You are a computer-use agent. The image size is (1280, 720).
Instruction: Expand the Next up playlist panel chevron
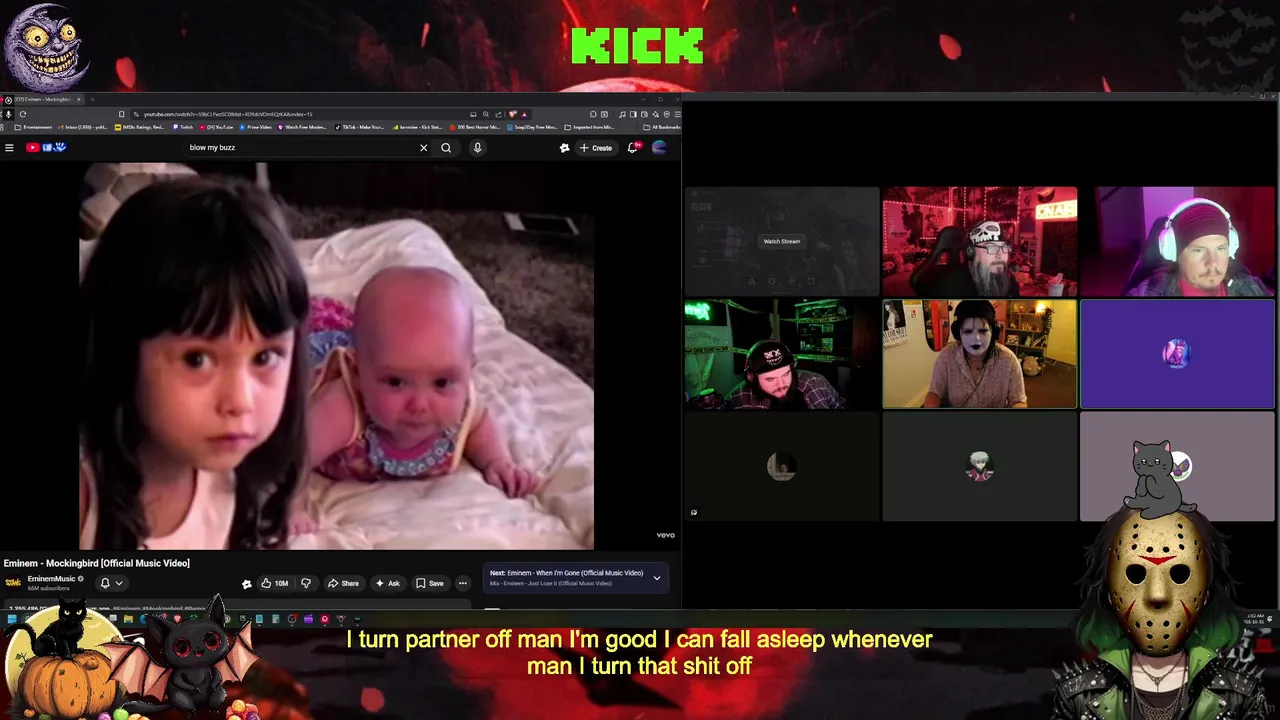coord(657,578)
